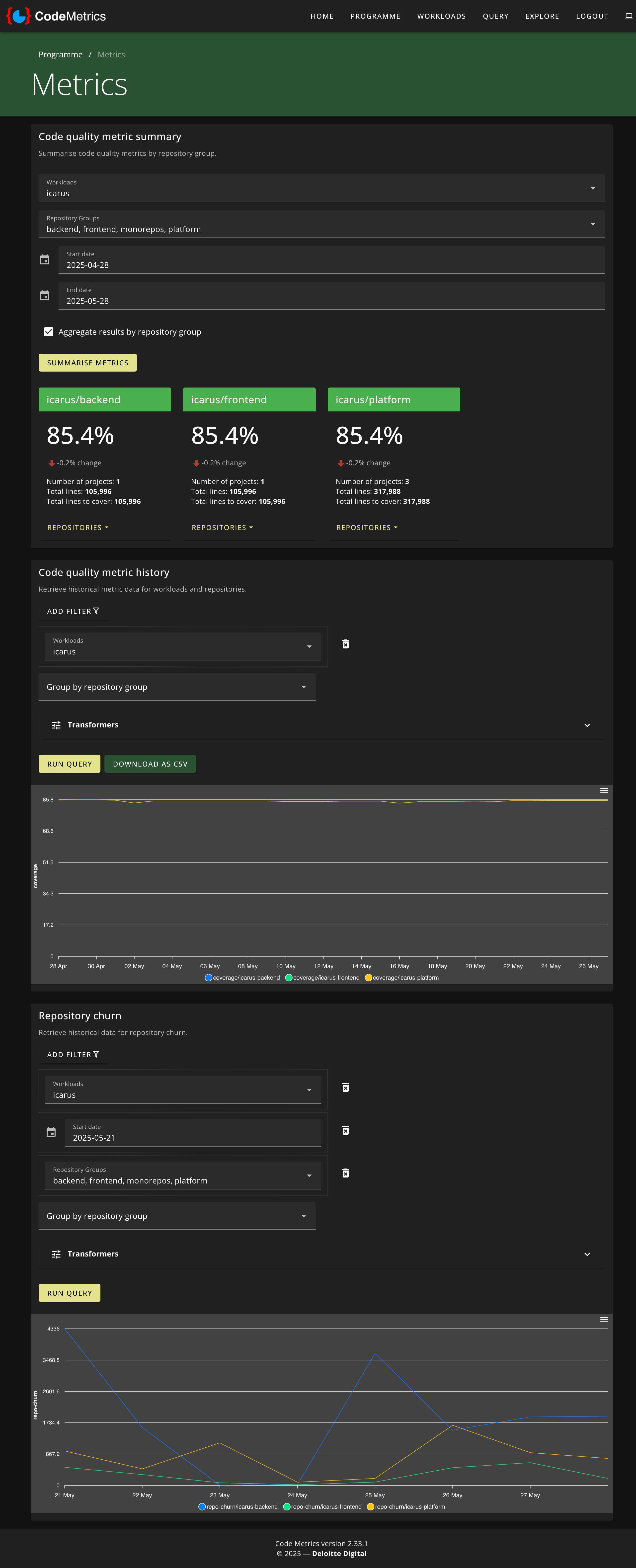Open Workloads dropdown in Repository churn filter
This screenshot has height=1568, width=636.
point(183,1090)
